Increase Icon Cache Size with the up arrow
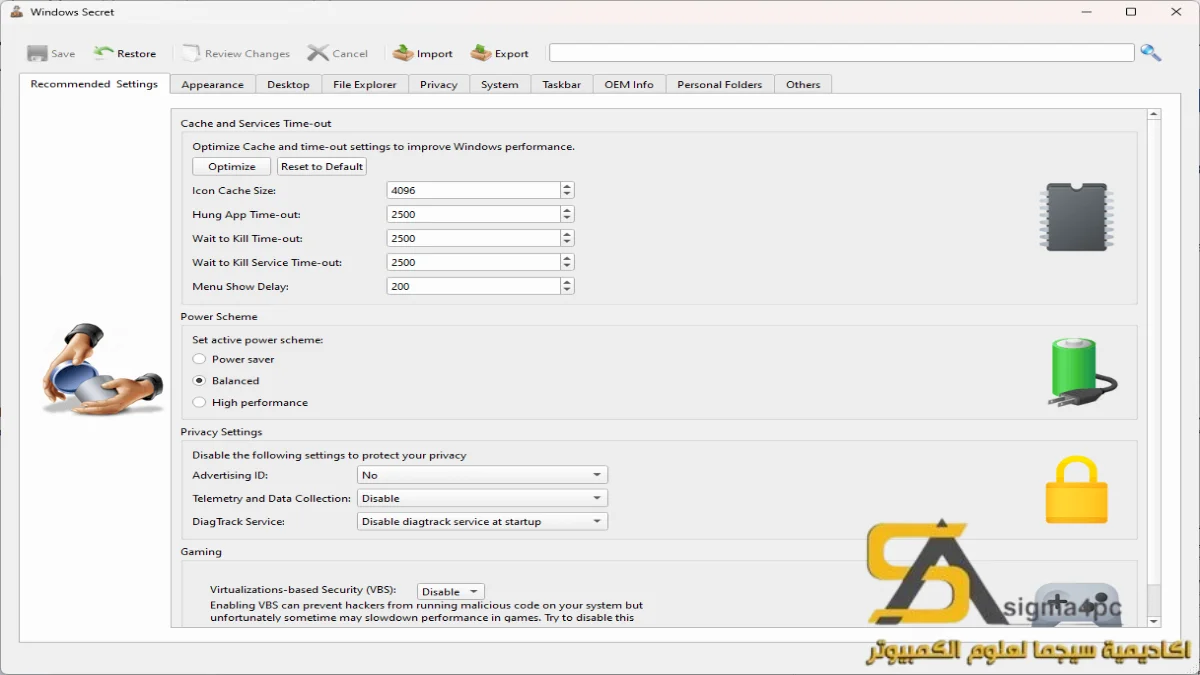Viewport: 1200px width, 675px height. [x=567, y=186]
